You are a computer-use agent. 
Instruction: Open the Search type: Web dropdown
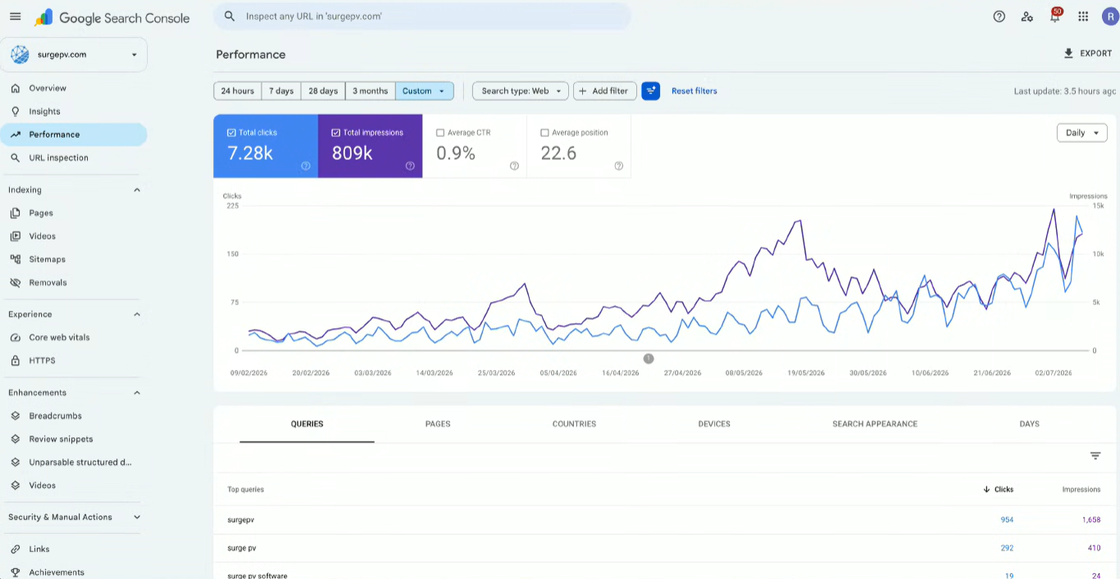tap(521, 91)
